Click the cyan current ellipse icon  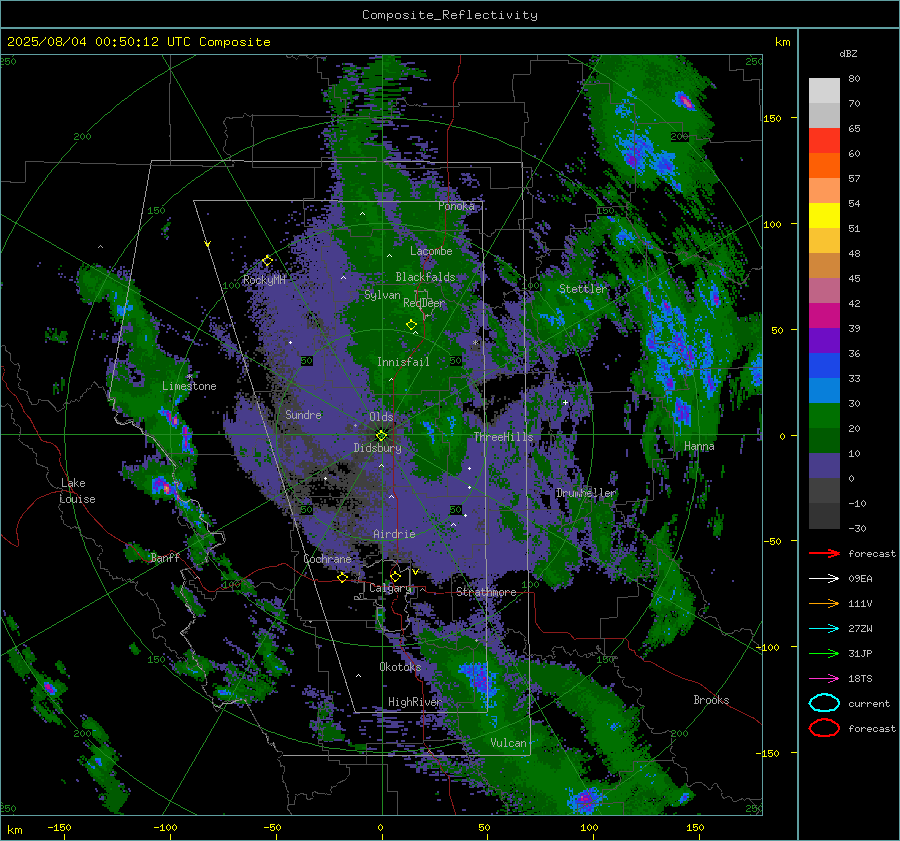pyautogui.click(x=824, y=703)
